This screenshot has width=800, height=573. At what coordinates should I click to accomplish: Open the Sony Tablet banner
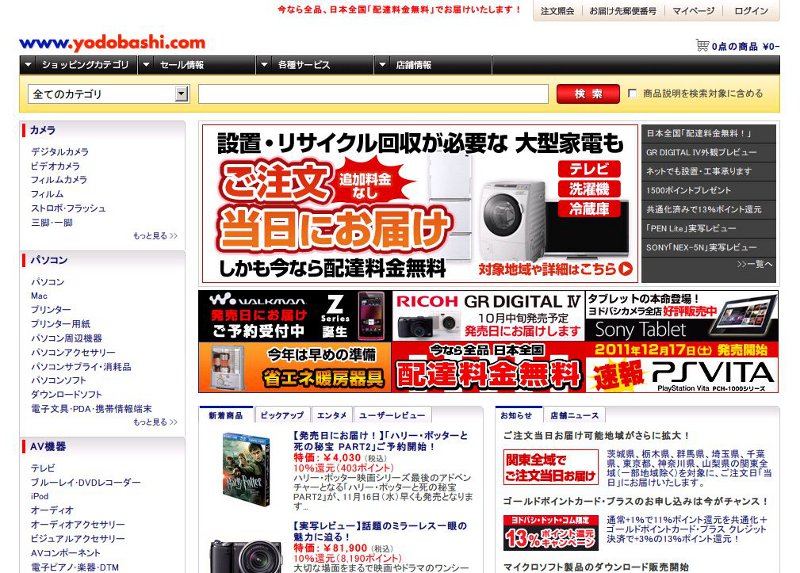pyautogui.click(x=681, y=315)
